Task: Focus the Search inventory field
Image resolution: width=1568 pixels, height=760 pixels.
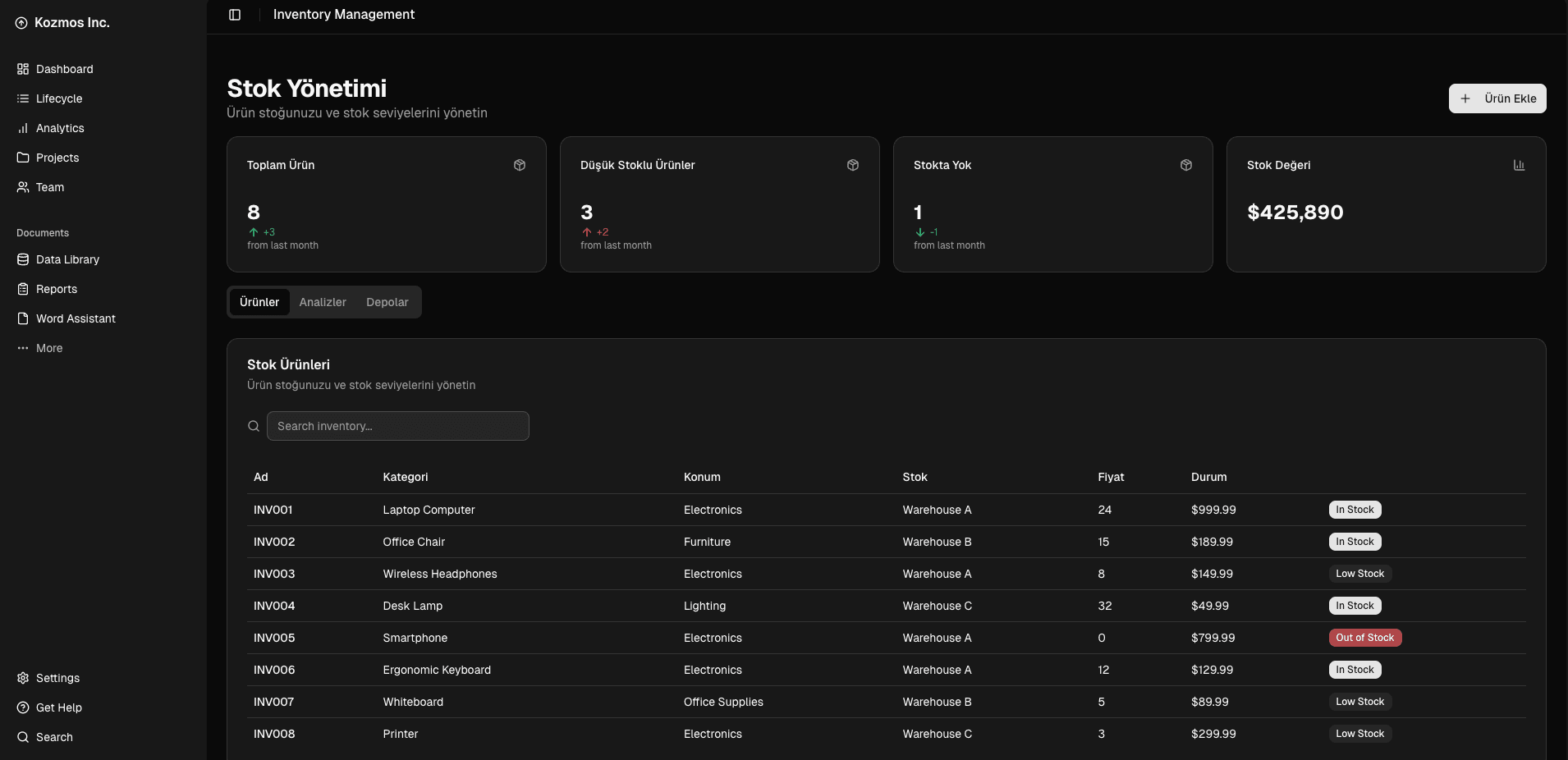Action: tap(398, 426)
